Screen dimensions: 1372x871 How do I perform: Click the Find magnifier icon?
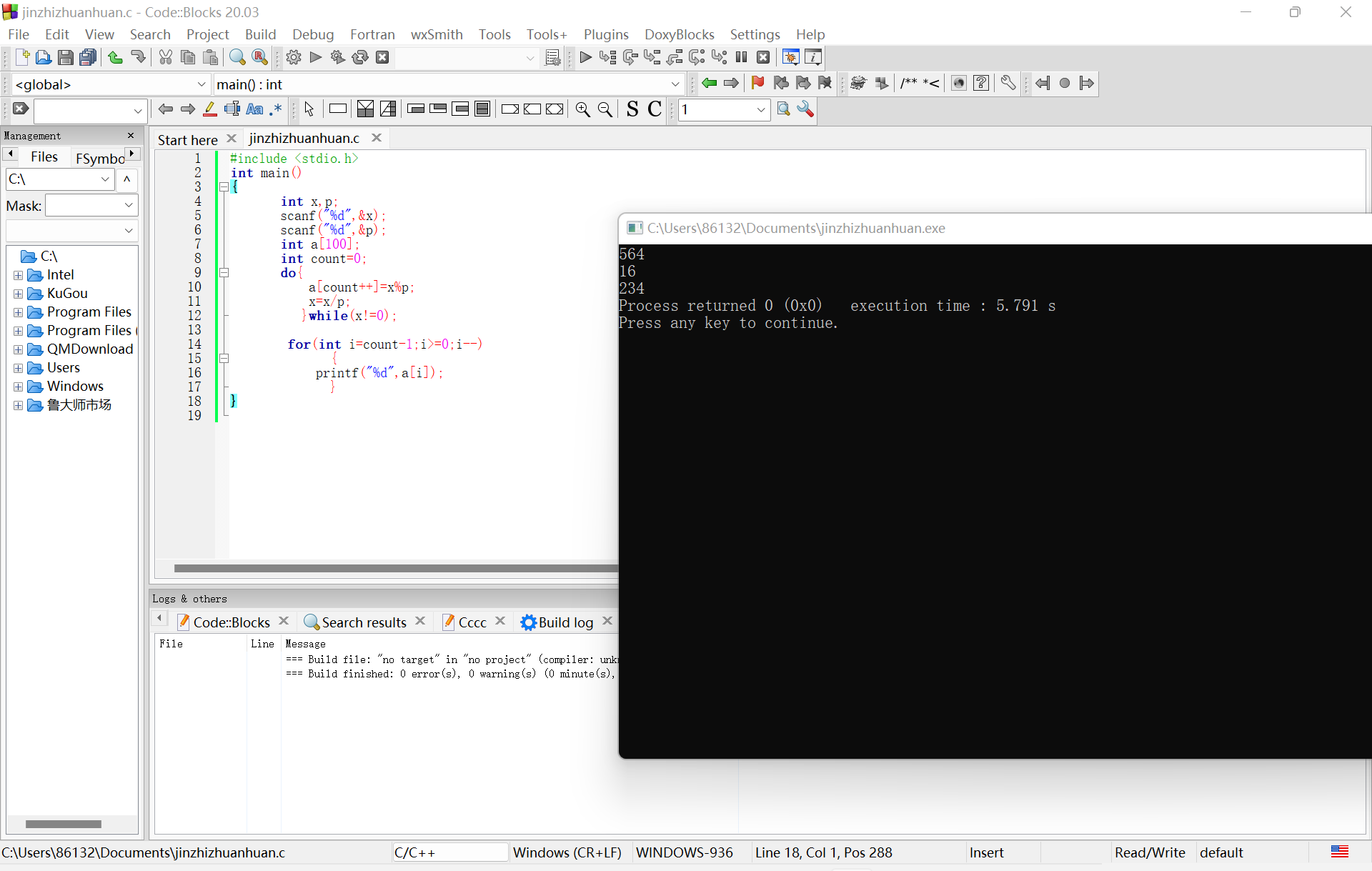[237, 58]
